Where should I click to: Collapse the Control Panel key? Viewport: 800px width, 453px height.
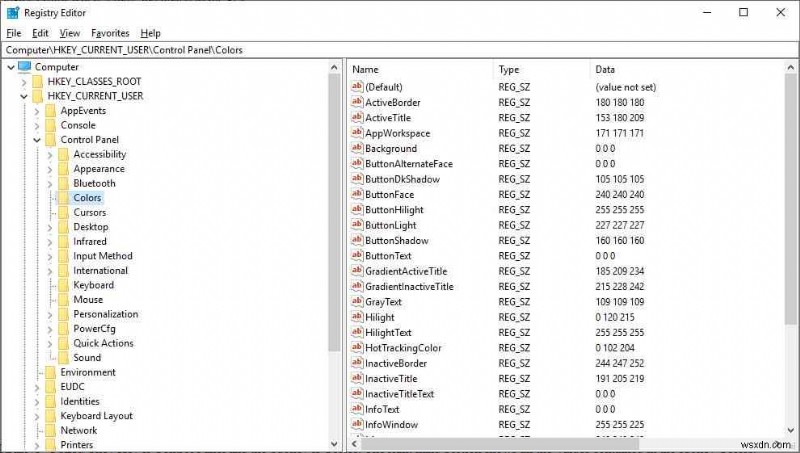pos(37,140)
